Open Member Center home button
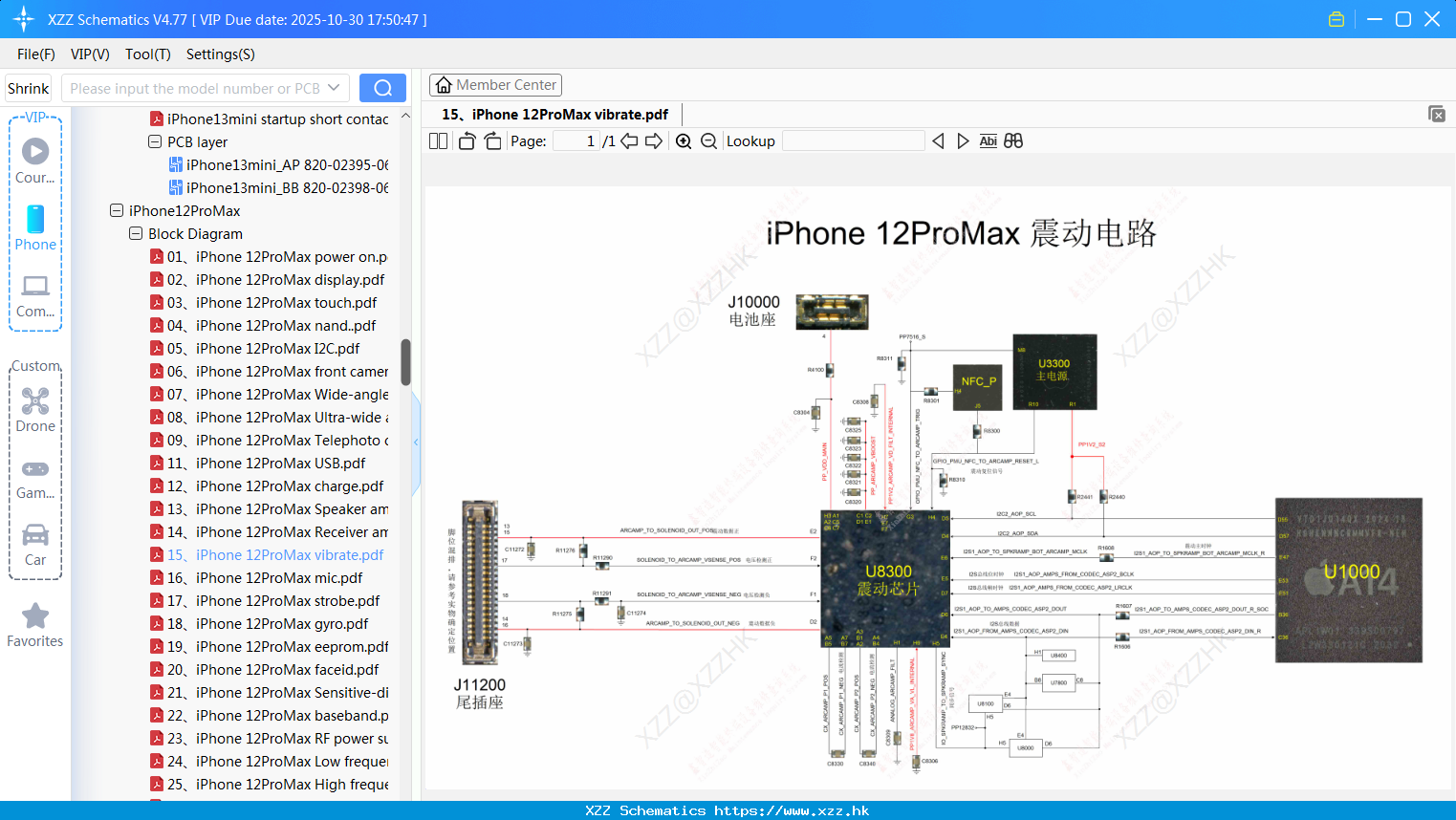The image size is (1456, 820). pyautogui.click(x=495, y=85)
